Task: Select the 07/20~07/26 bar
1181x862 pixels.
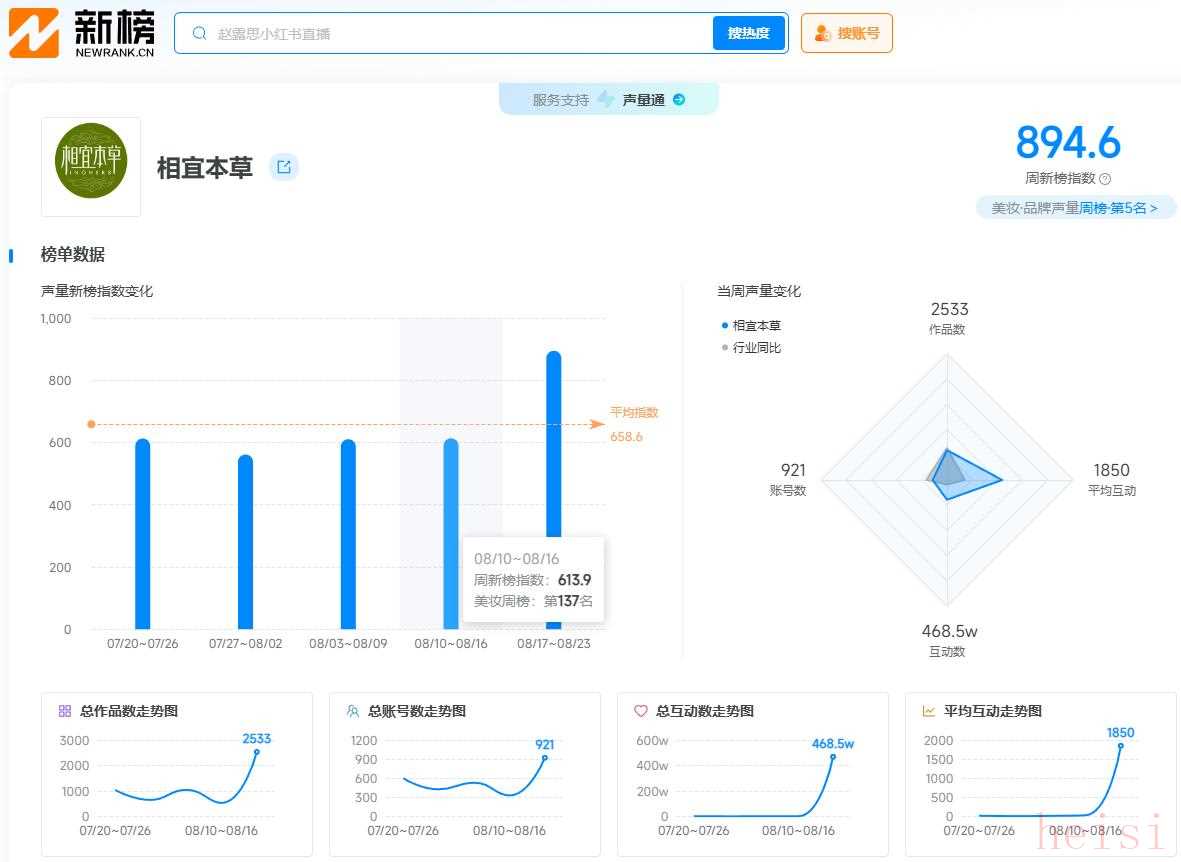Action: click(x=142, y=533)
